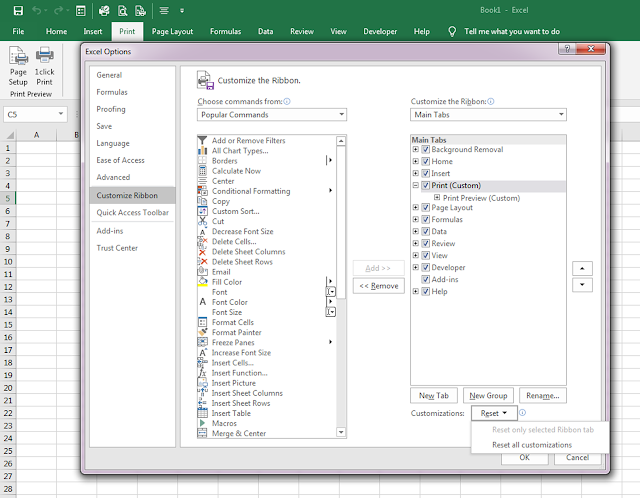Select the Calculate Now calculator icon
Viewport: 640px width, 498px height.
tap(202, 171)
